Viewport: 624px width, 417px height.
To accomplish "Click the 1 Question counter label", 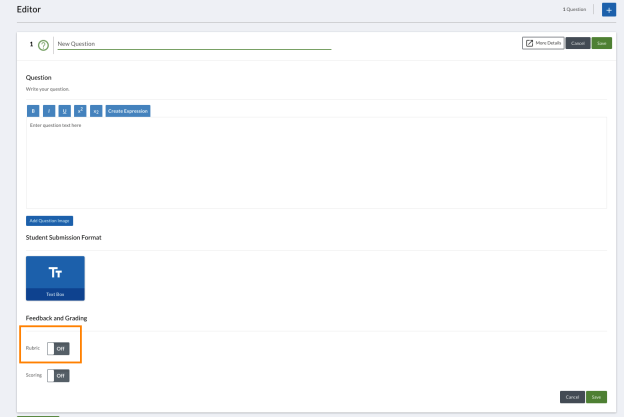I will (574, 9).
